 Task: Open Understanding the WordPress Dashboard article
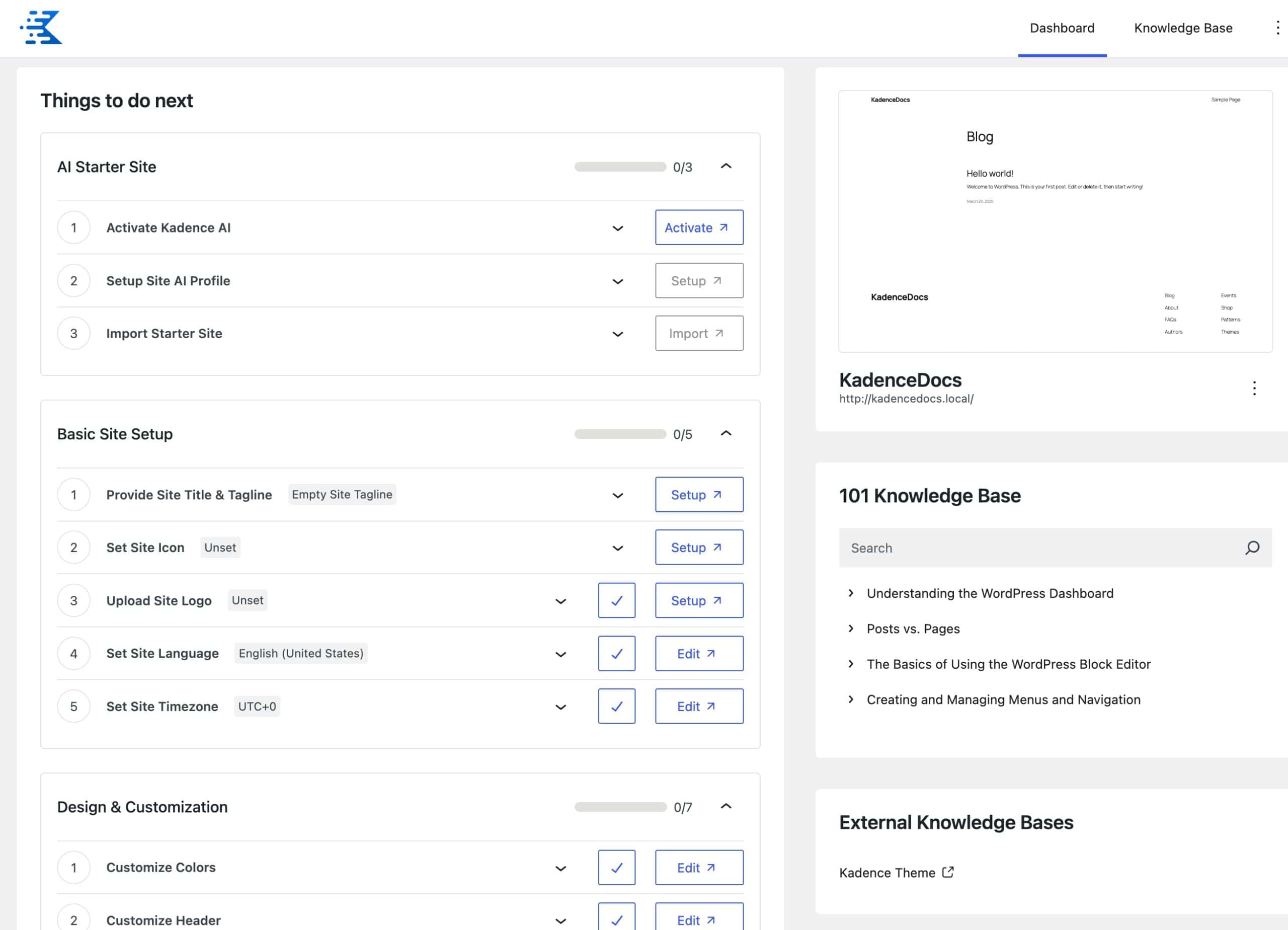point(990,593)
